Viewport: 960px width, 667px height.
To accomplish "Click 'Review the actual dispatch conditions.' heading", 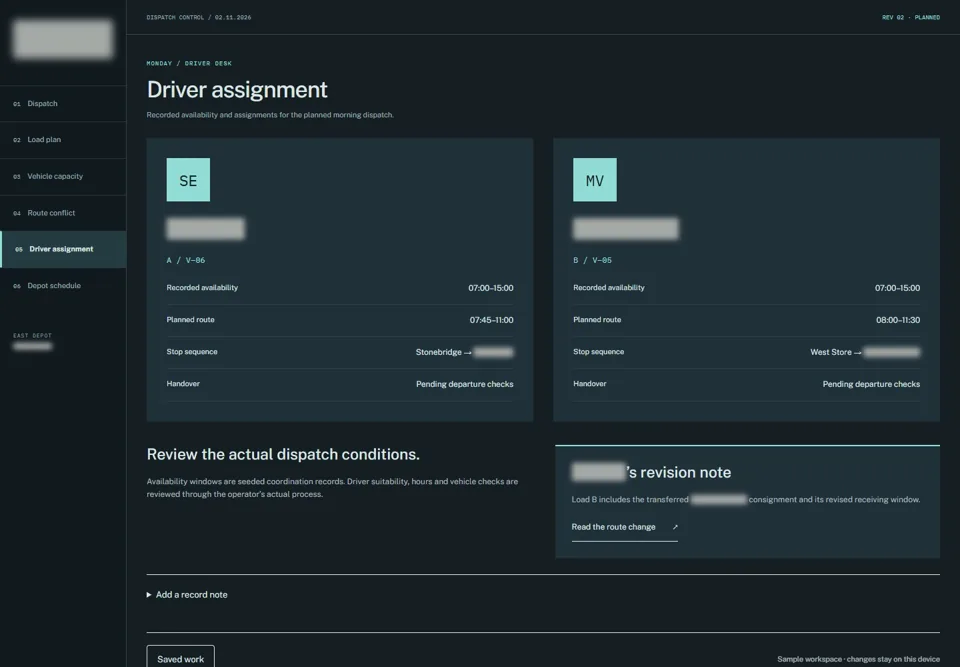I will coord(283,454).
